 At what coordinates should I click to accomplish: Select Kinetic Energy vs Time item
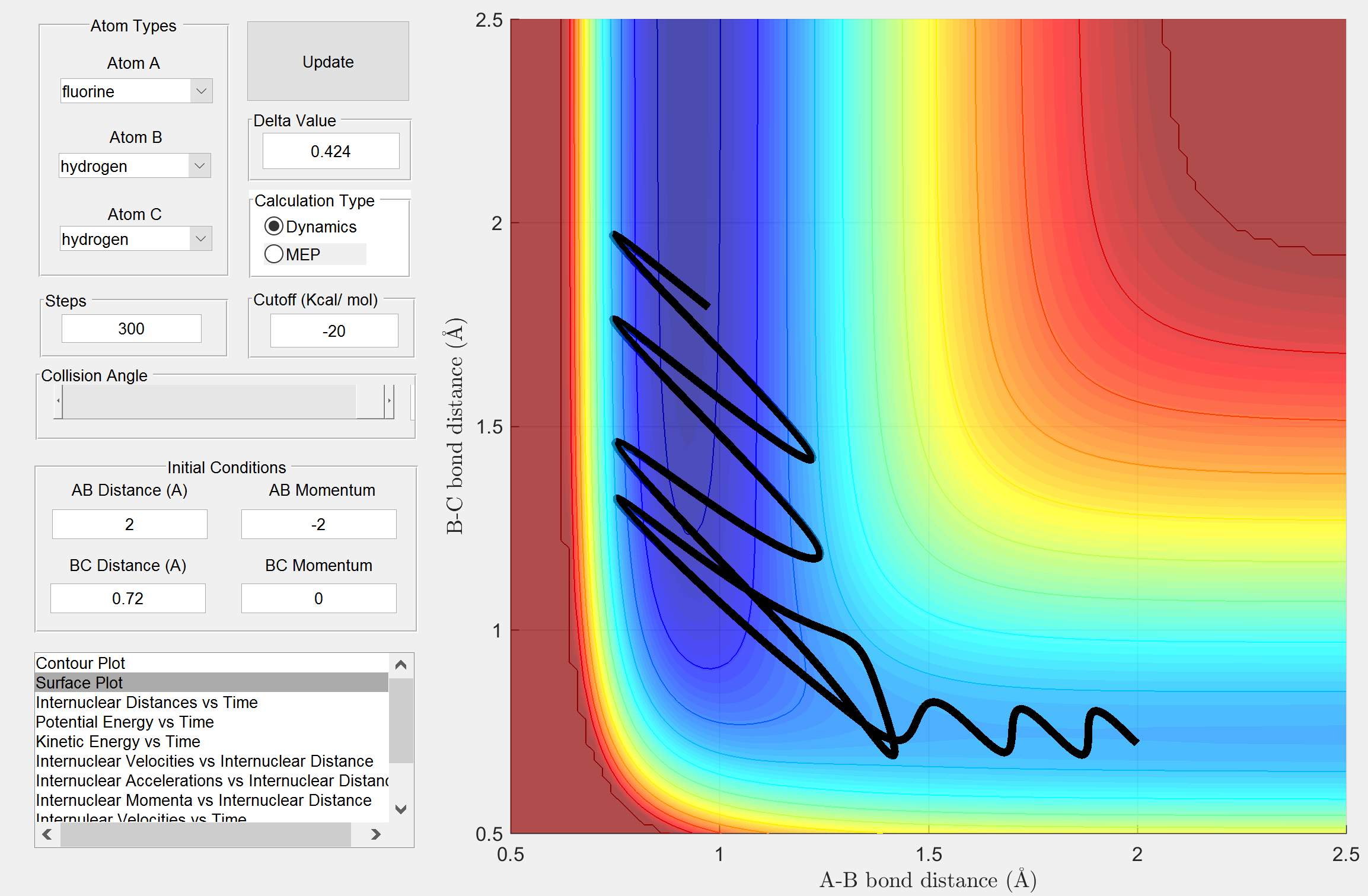coord(118,741)
